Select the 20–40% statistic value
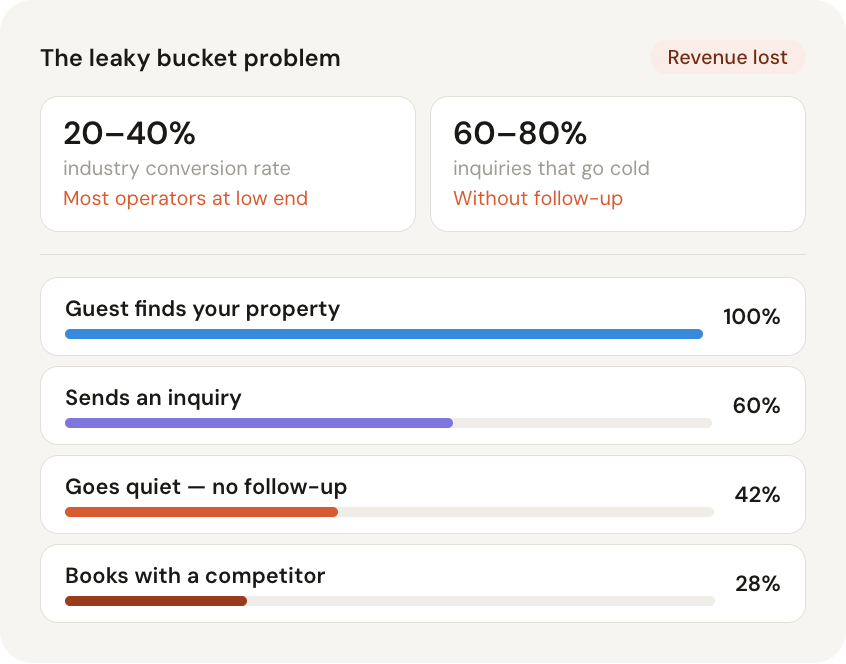This screenshot has width=846, height=664. click(129, 133)
